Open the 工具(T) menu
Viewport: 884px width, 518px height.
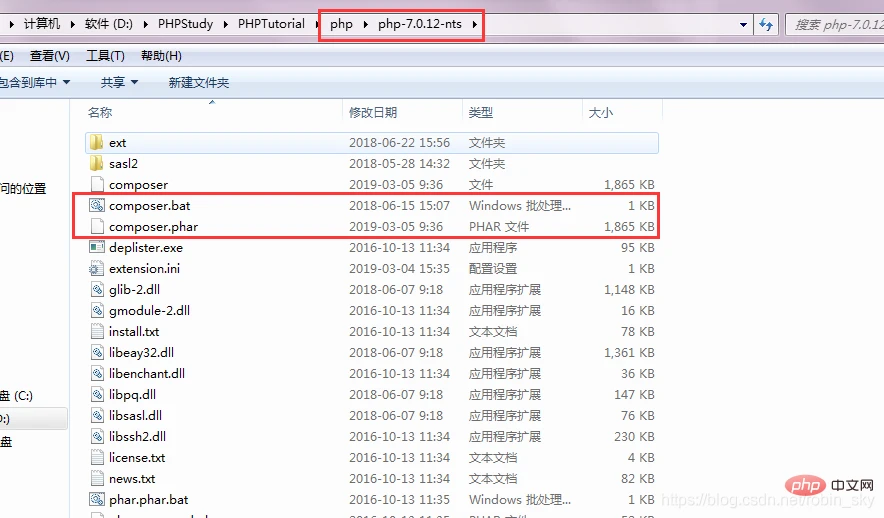(x=105, y=56)
